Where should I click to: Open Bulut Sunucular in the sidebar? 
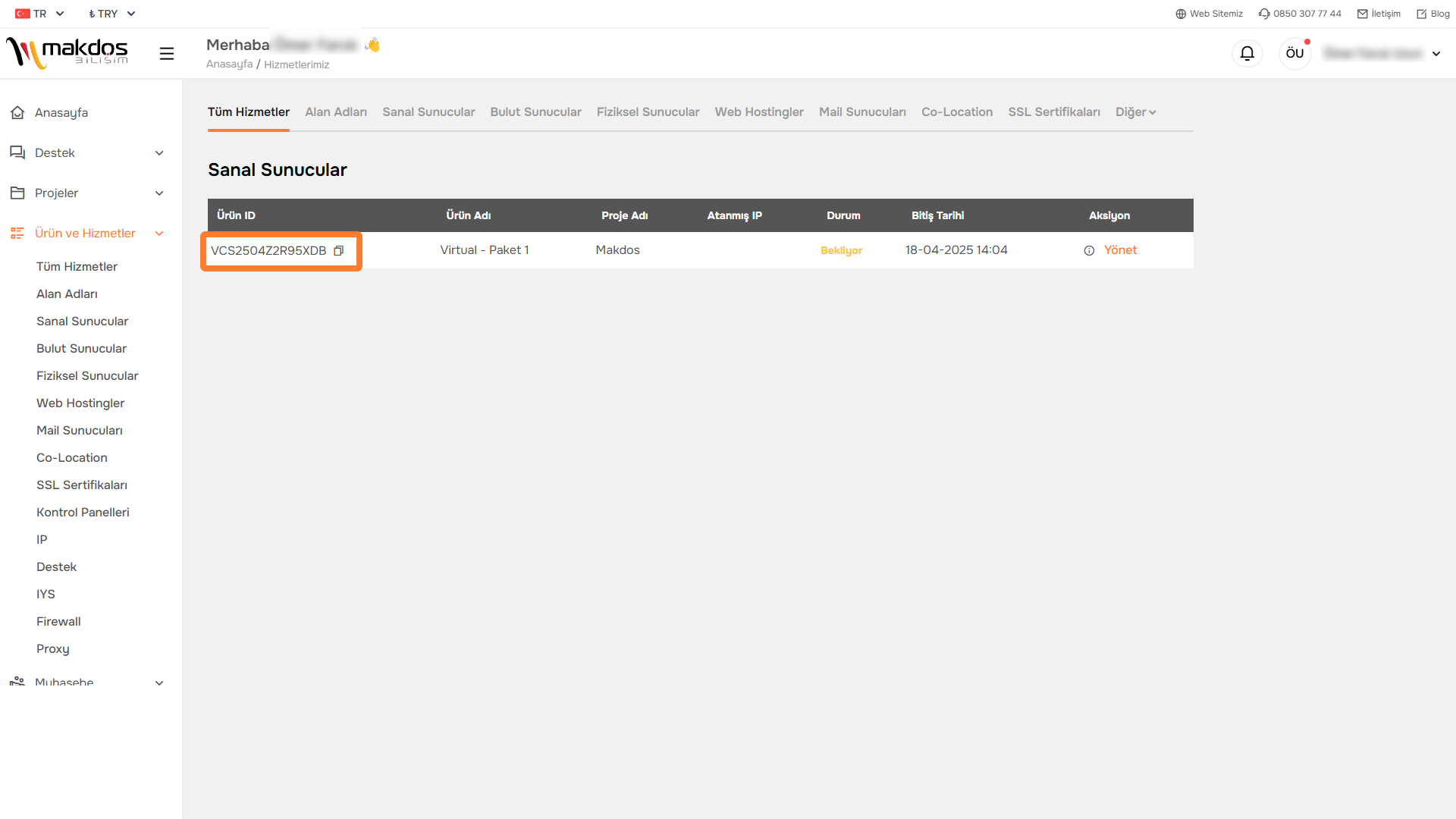[81, 349]
